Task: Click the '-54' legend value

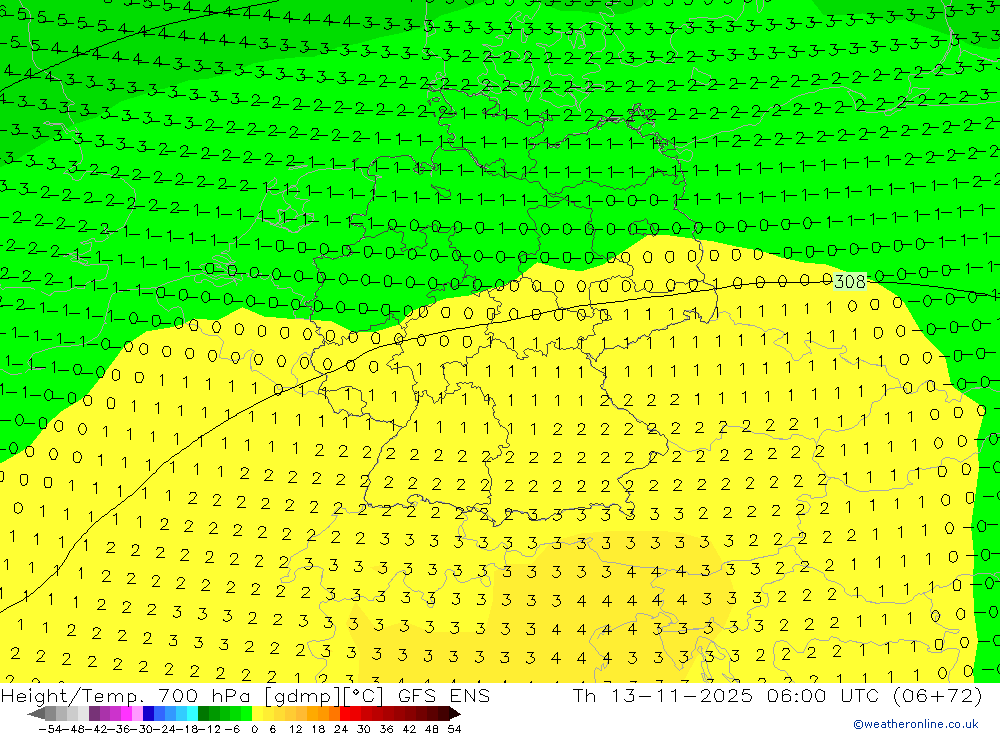Action: point(50,729)
